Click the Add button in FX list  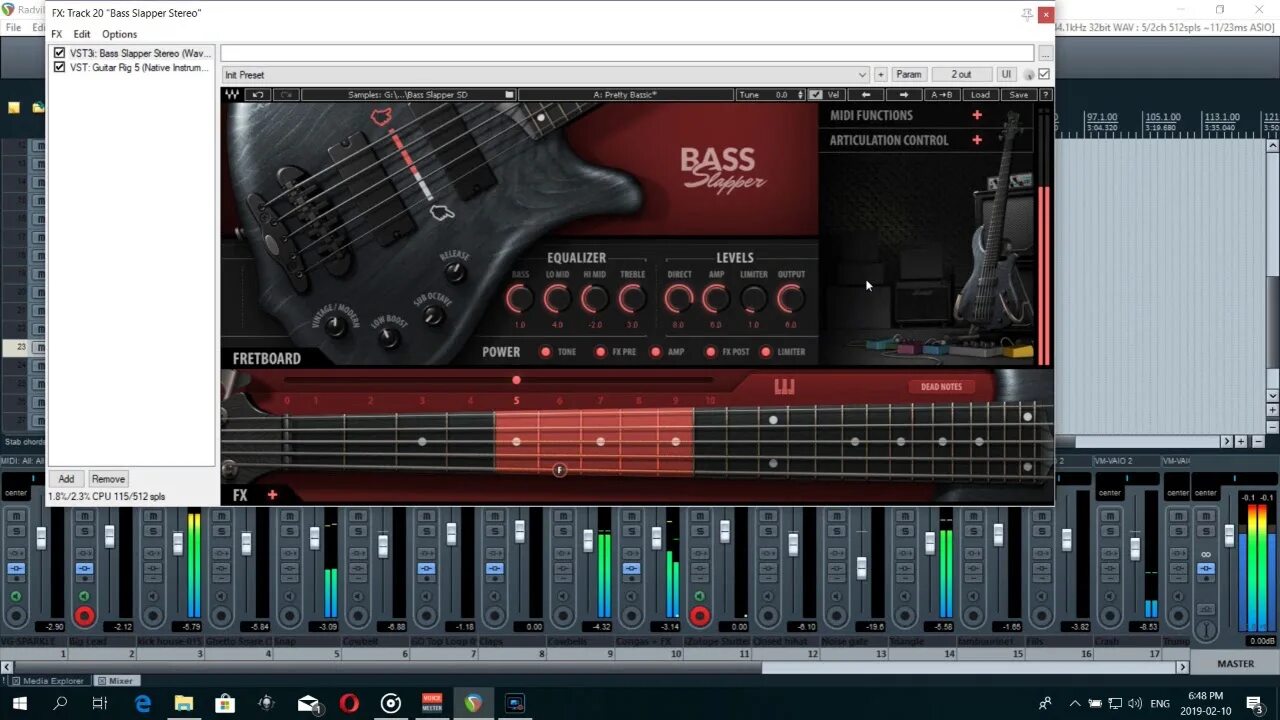[x=66, y=479]
